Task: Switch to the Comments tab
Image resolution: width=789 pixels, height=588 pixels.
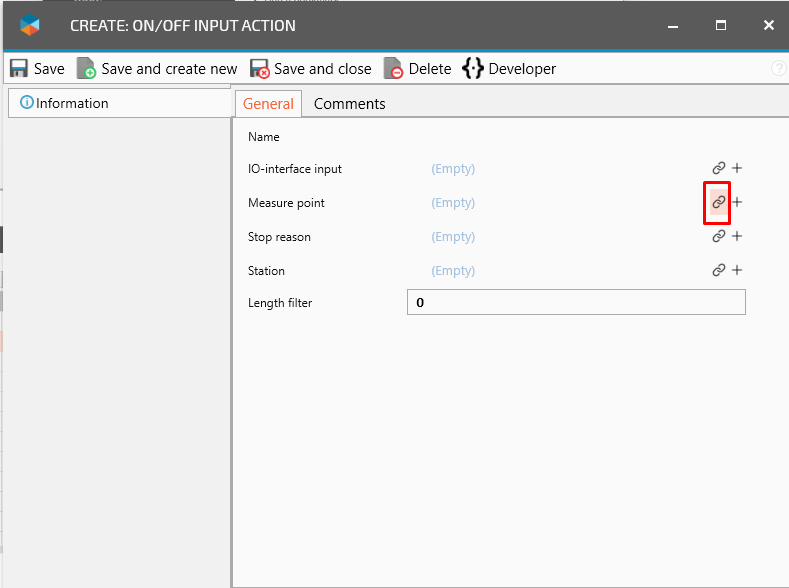Action: tap(349, 104)
